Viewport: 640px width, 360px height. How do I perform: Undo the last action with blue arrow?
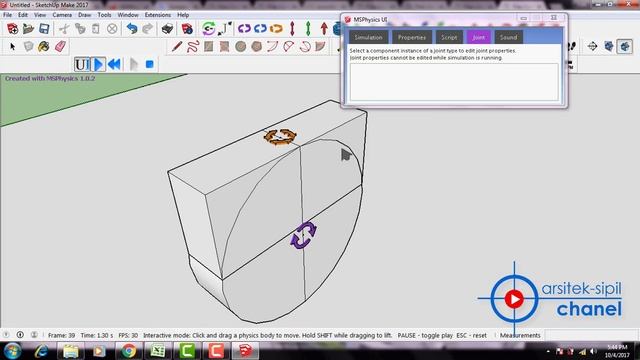(x=131, y=29)
